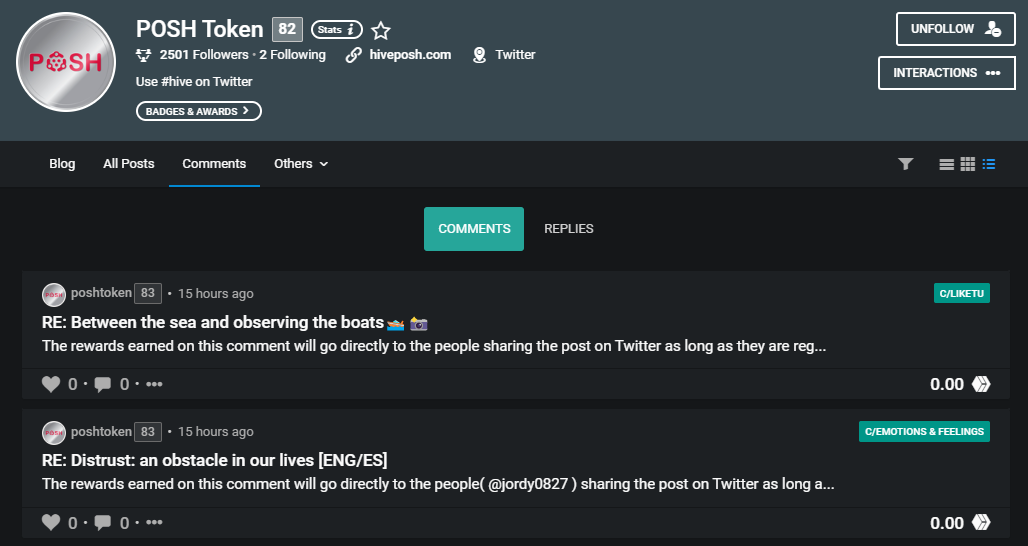Viewport: 1028px width, 546px height.
Task: Click the speech bubble icon on Distrust comment
Action: (102, 522)
